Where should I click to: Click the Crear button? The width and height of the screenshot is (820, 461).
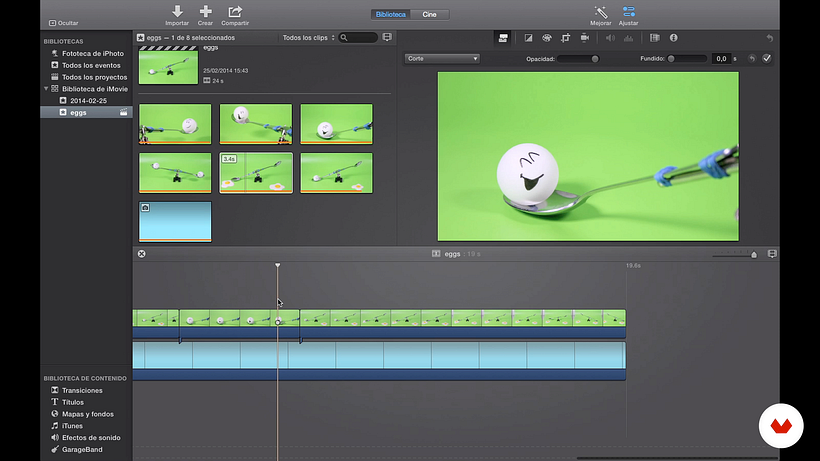coord(205,12)
